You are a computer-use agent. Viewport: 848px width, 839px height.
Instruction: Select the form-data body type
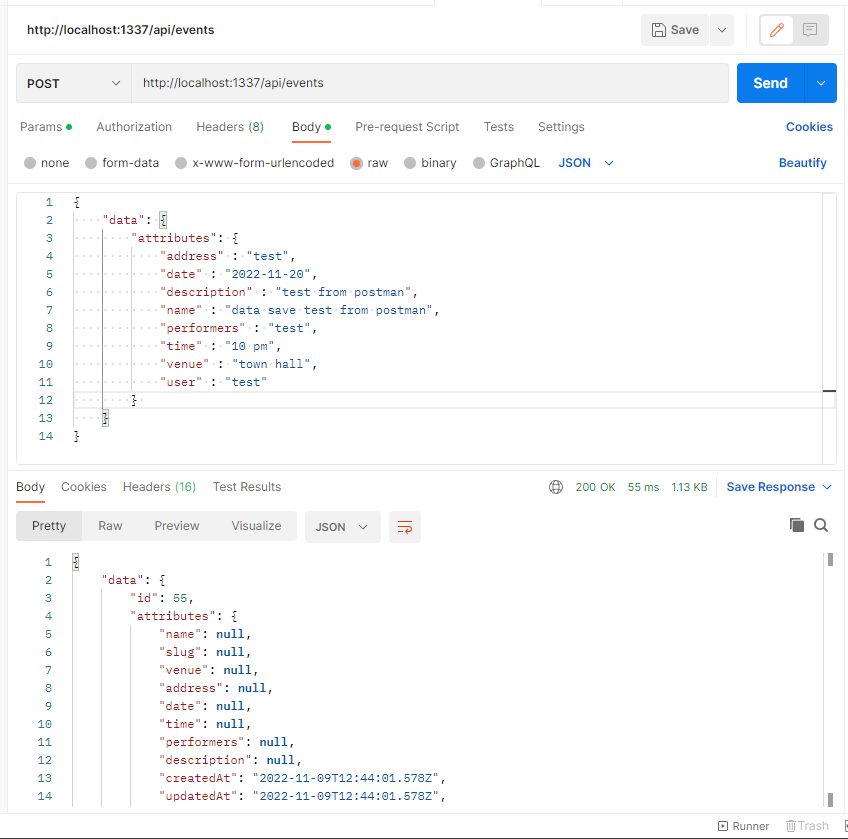coord(122,163)
